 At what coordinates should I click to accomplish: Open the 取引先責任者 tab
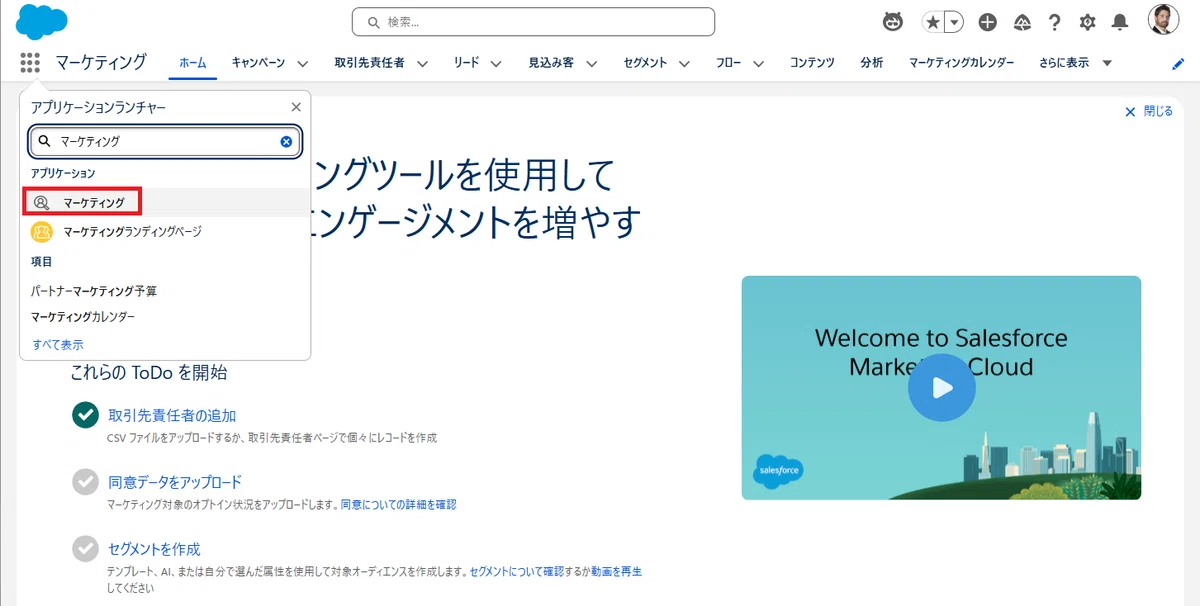[370, 63]
